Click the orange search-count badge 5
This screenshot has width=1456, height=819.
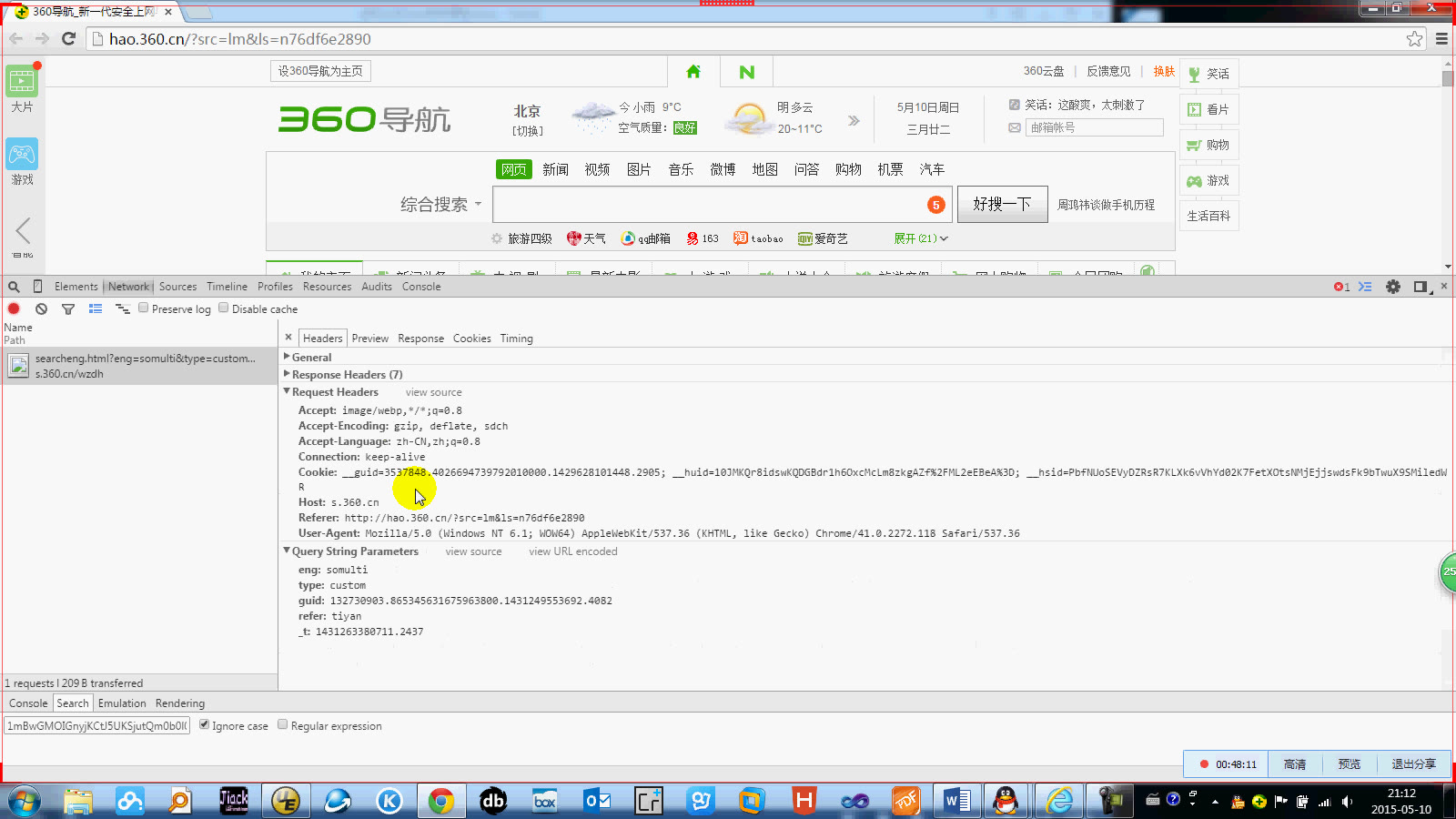tap(935, 205)
